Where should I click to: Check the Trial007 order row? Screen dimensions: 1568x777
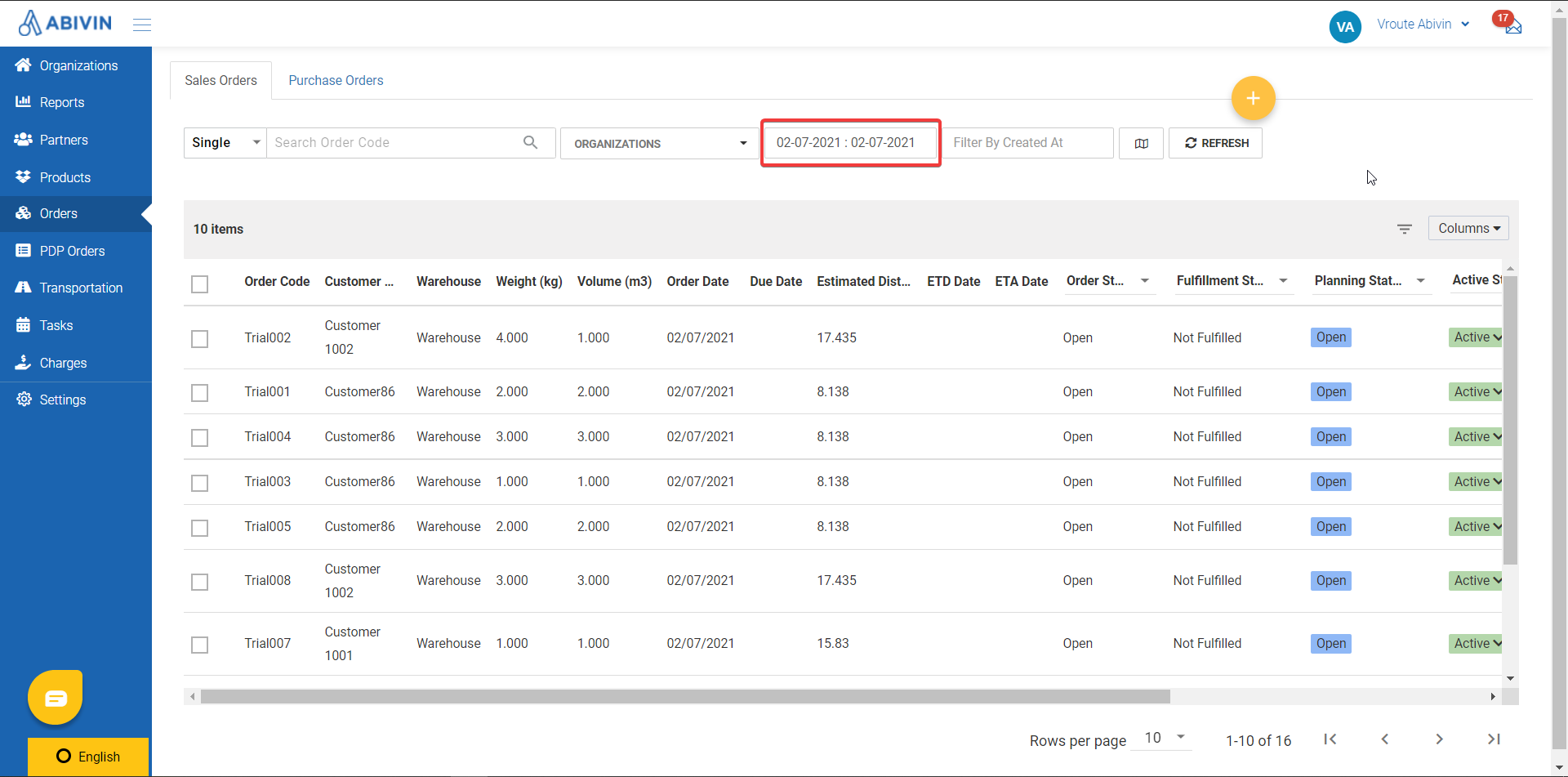tap(199, 645)
